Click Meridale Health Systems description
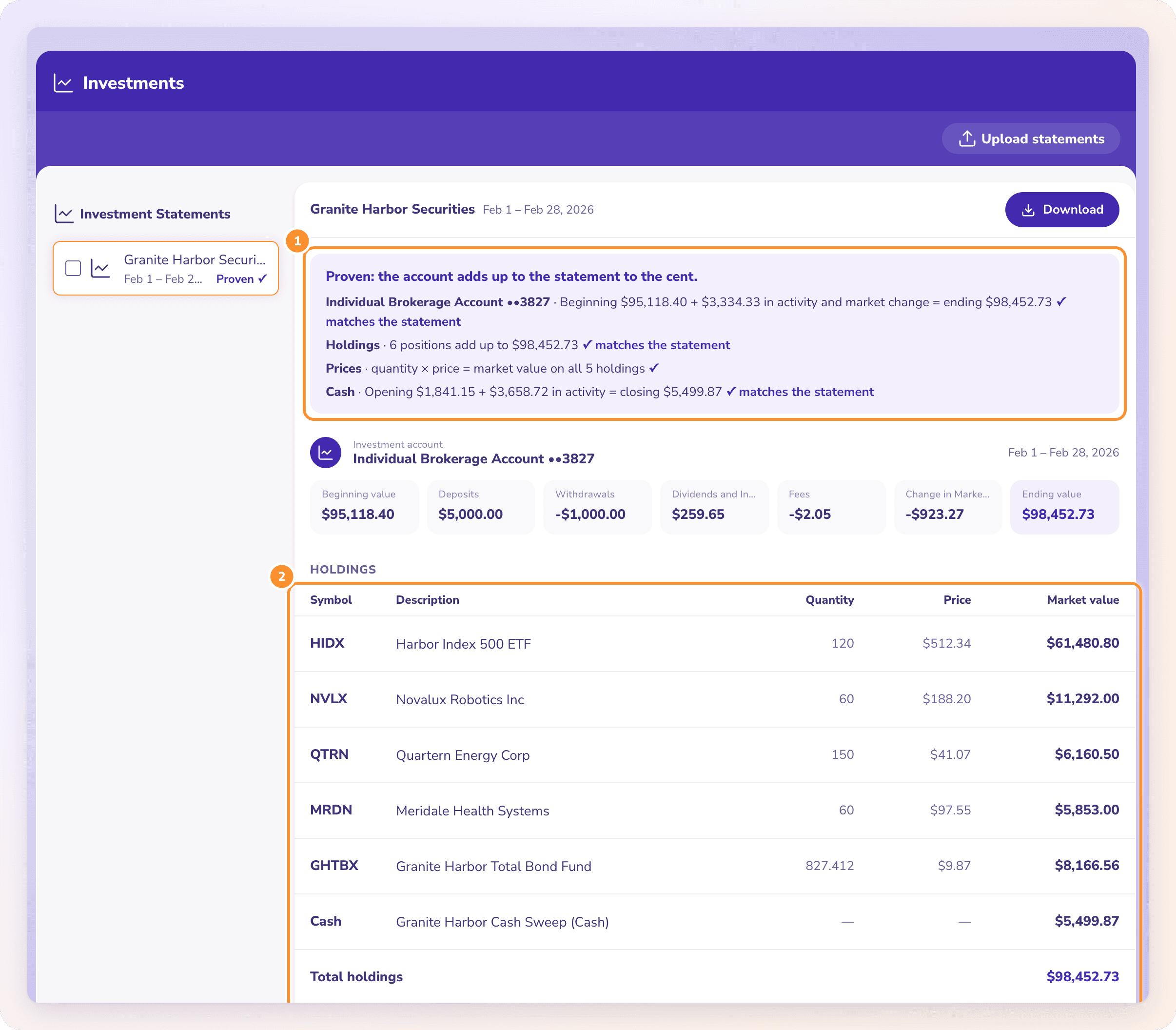1176x1030 pixels. pyautogui.click(x=472, y=811)
